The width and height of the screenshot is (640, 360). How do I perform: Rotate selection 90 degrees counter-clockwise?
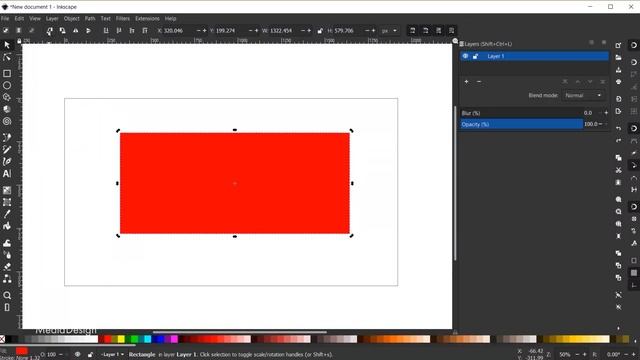pos(49,31)
